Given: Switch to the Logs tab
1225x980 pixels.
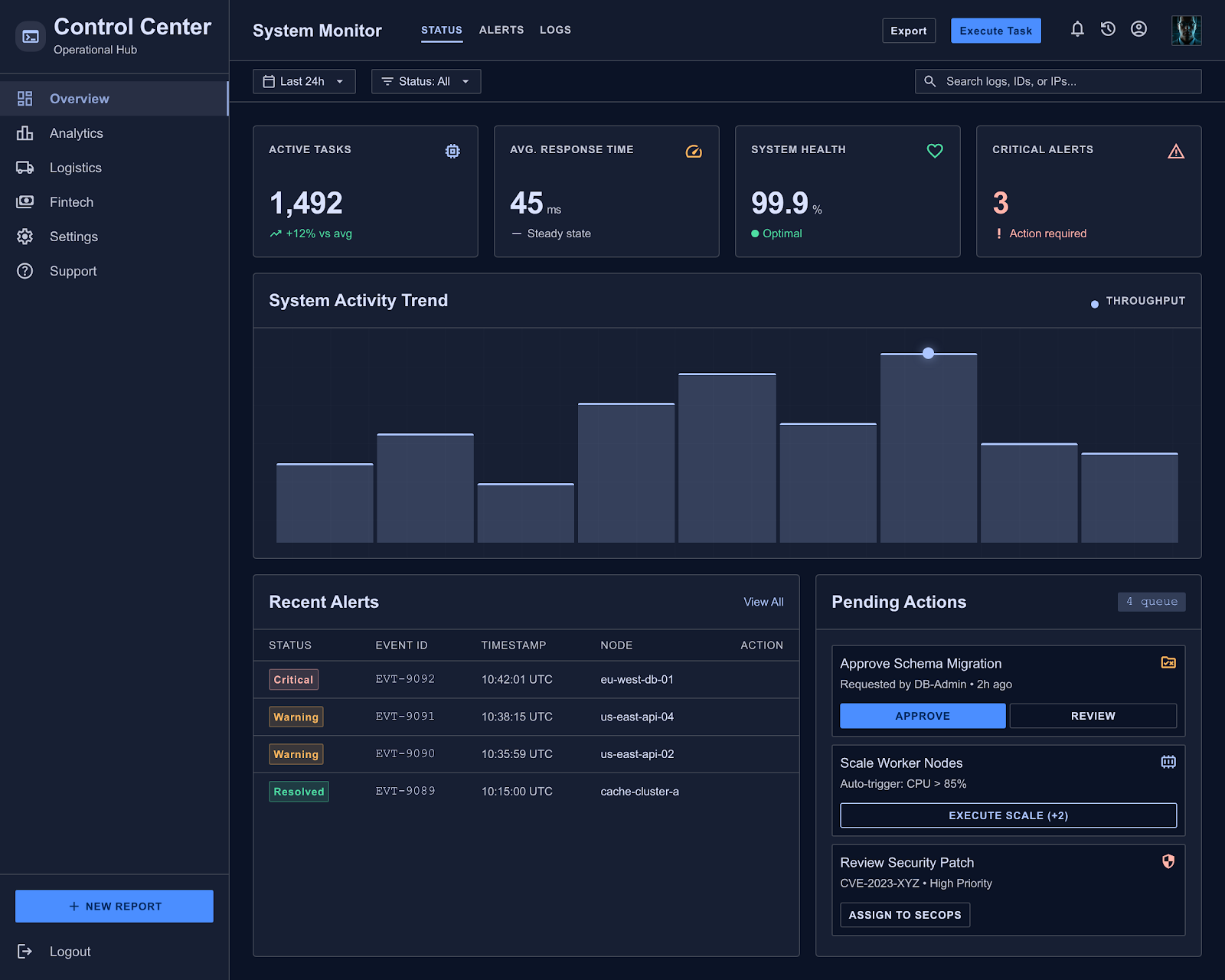Looking at the screenshot, I should [x=555, y=30].
